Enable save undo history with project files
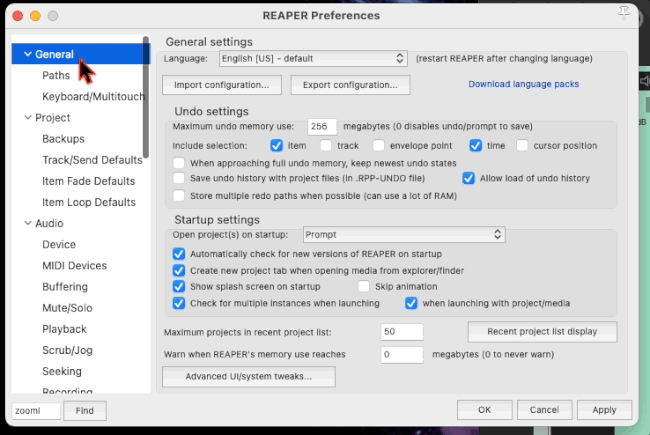 [179, 178]
